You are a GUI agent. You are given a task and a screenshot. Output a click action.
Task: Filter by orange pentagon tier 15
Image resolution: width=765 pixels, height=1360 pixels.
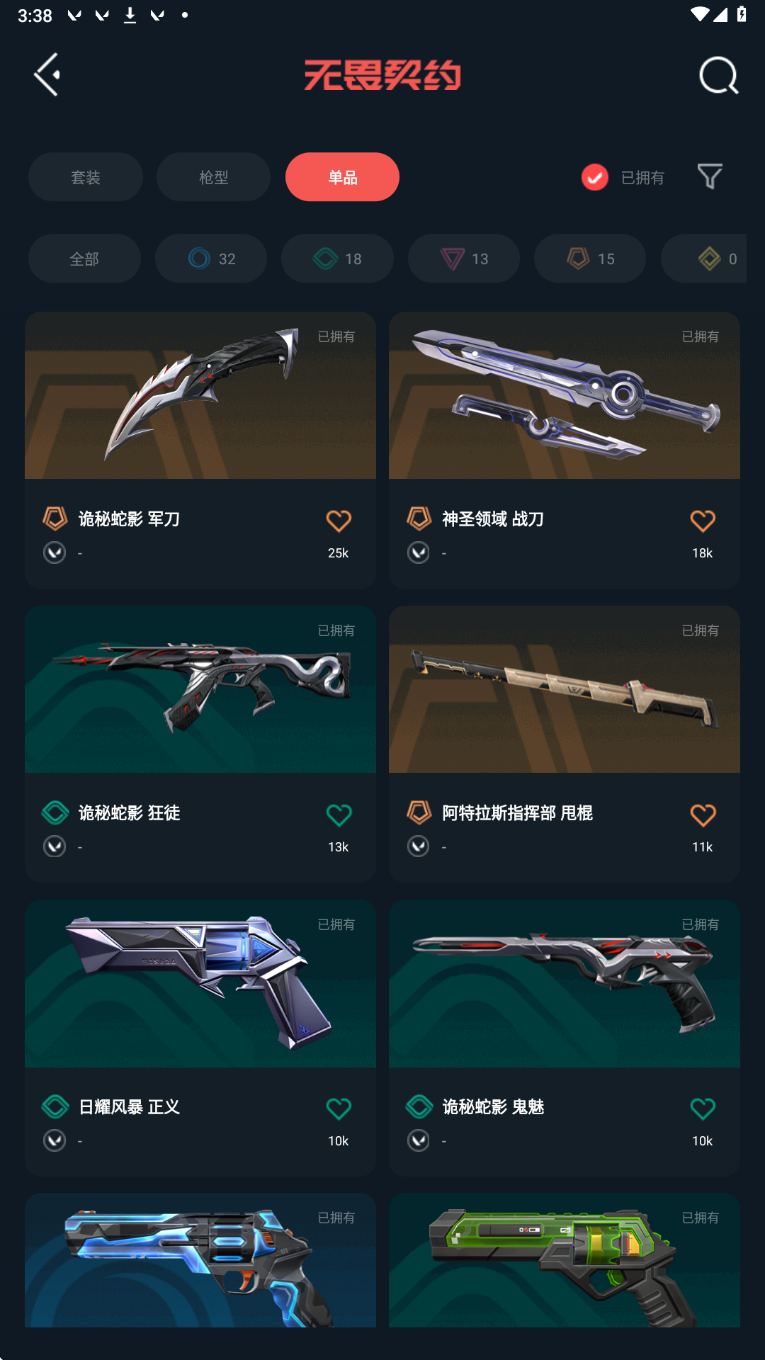[590, 259]
